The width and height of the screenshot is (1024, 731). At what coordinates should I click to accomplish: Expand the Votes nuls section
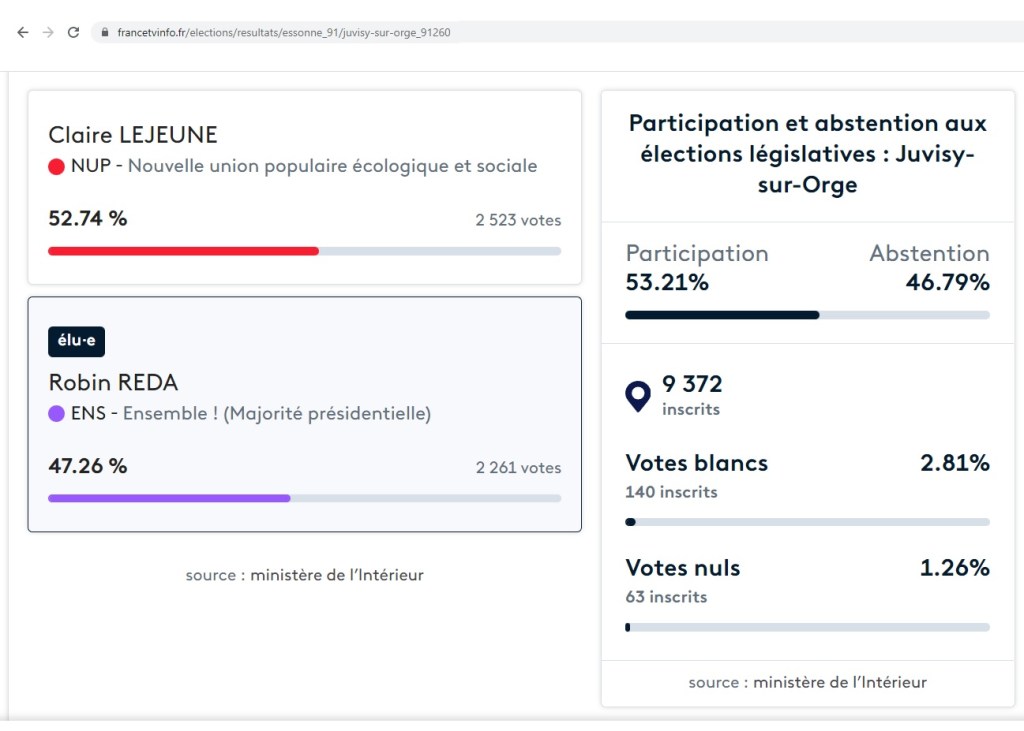pyautogui.click(x=683, y=568)
